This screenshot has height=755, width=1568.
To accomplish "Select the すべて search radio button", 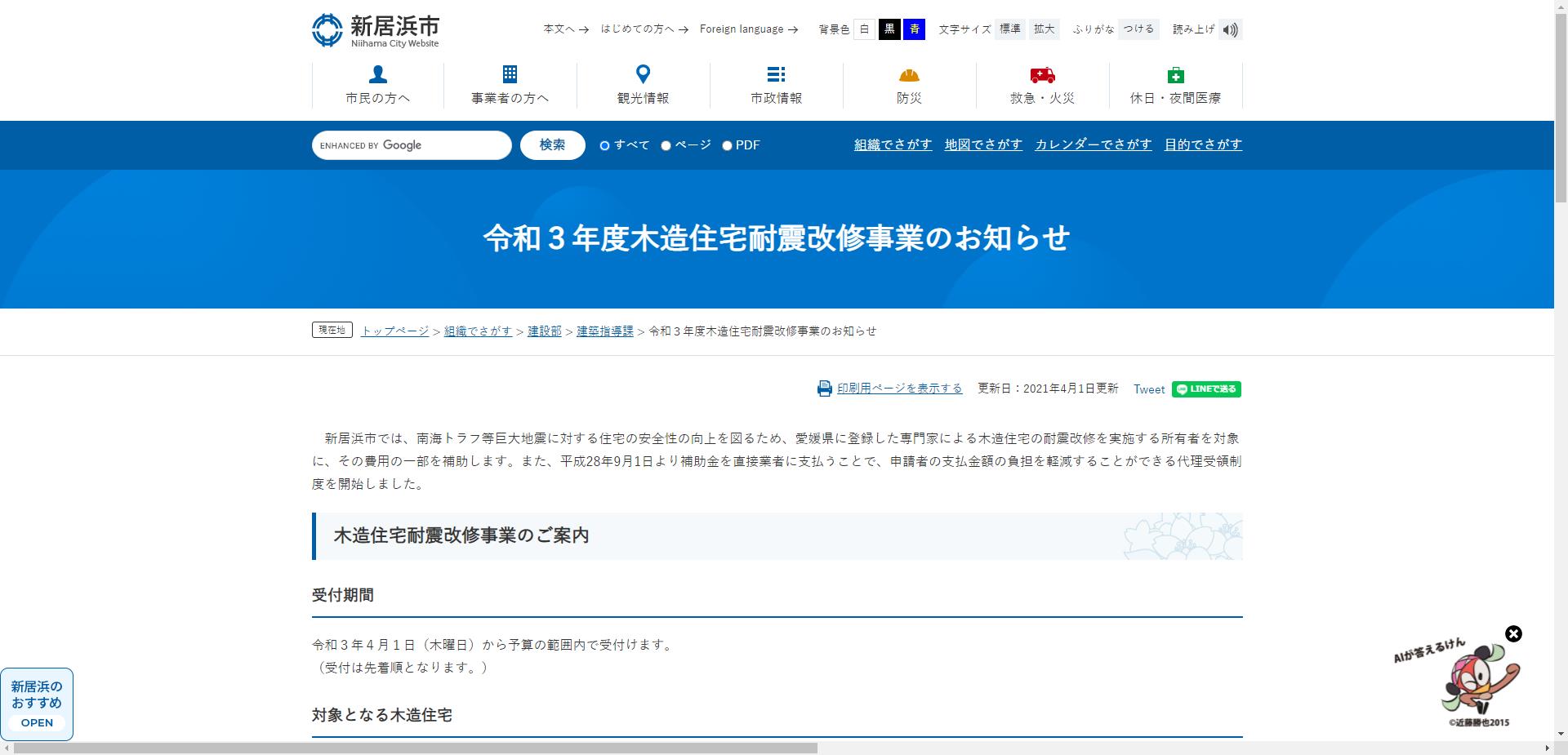I will tap(604, 145).
